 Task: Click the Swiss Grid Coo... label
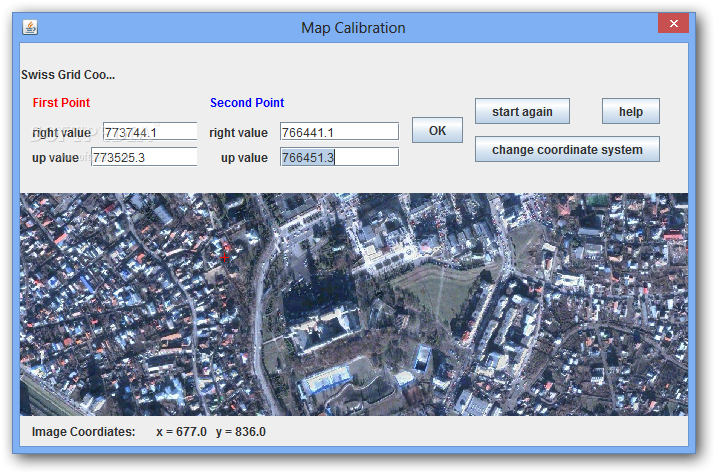[x=68, y=74]
